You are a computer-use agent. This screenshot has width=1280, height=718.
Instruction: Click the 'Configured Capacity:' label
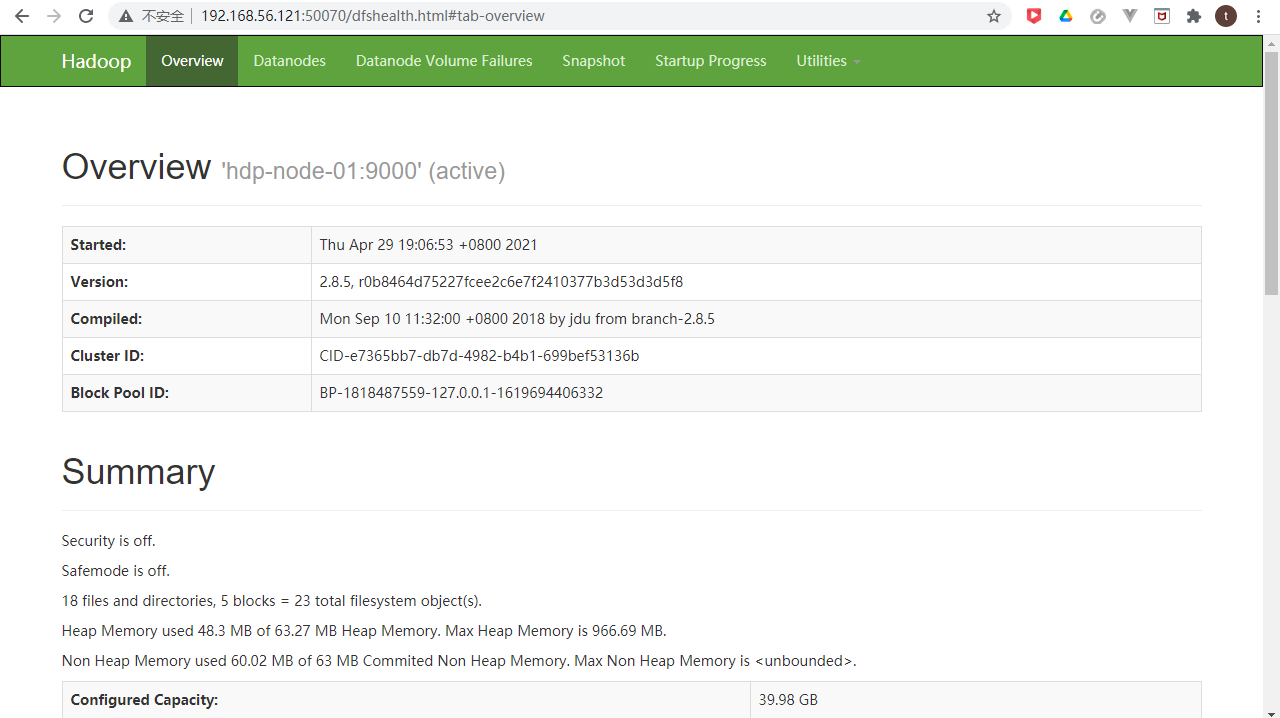[x=144, y=700]
